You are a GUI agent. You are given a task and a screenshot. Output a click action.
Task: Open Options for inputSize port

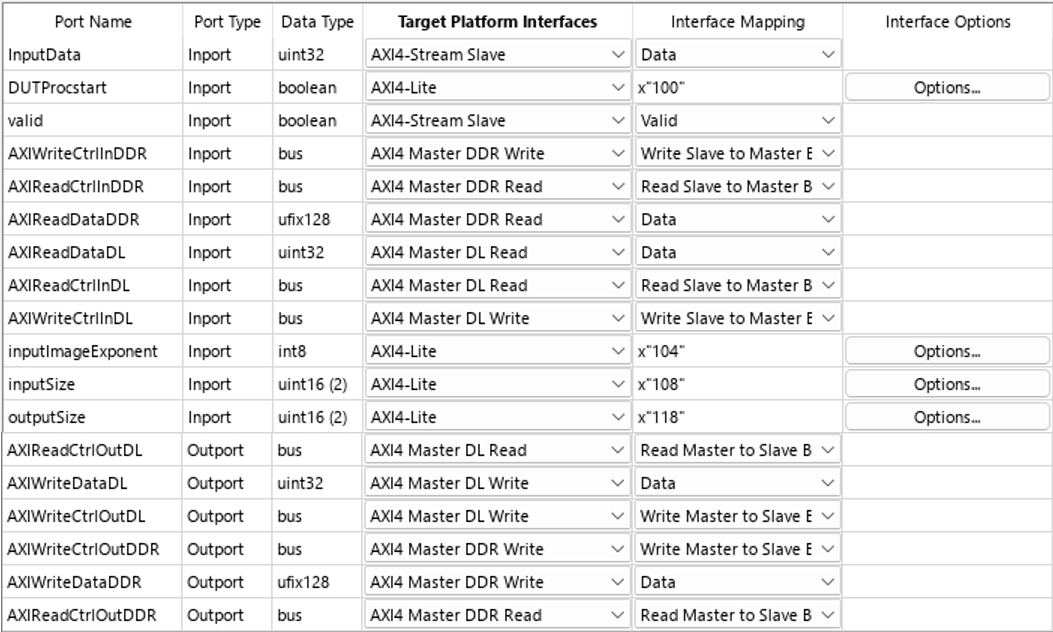click(x=947, y=385)
